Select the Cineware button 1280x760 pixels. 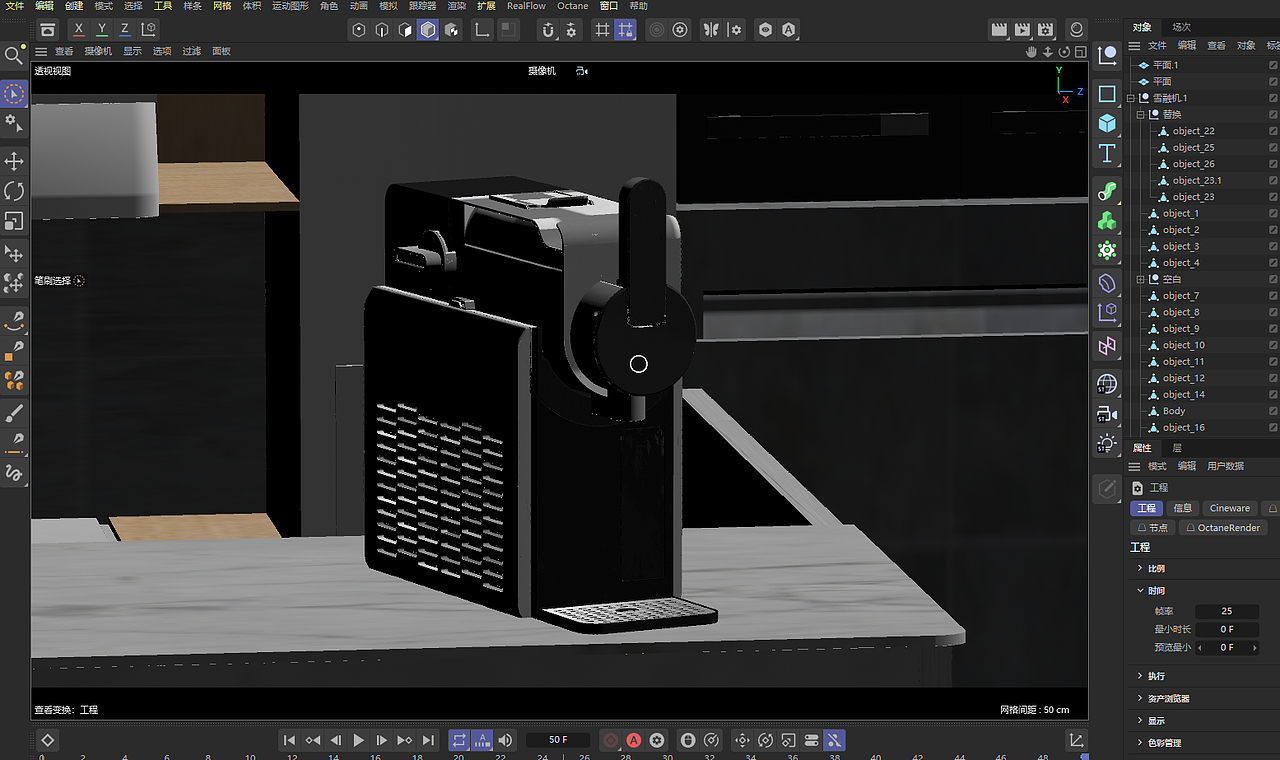point(1230,508)
